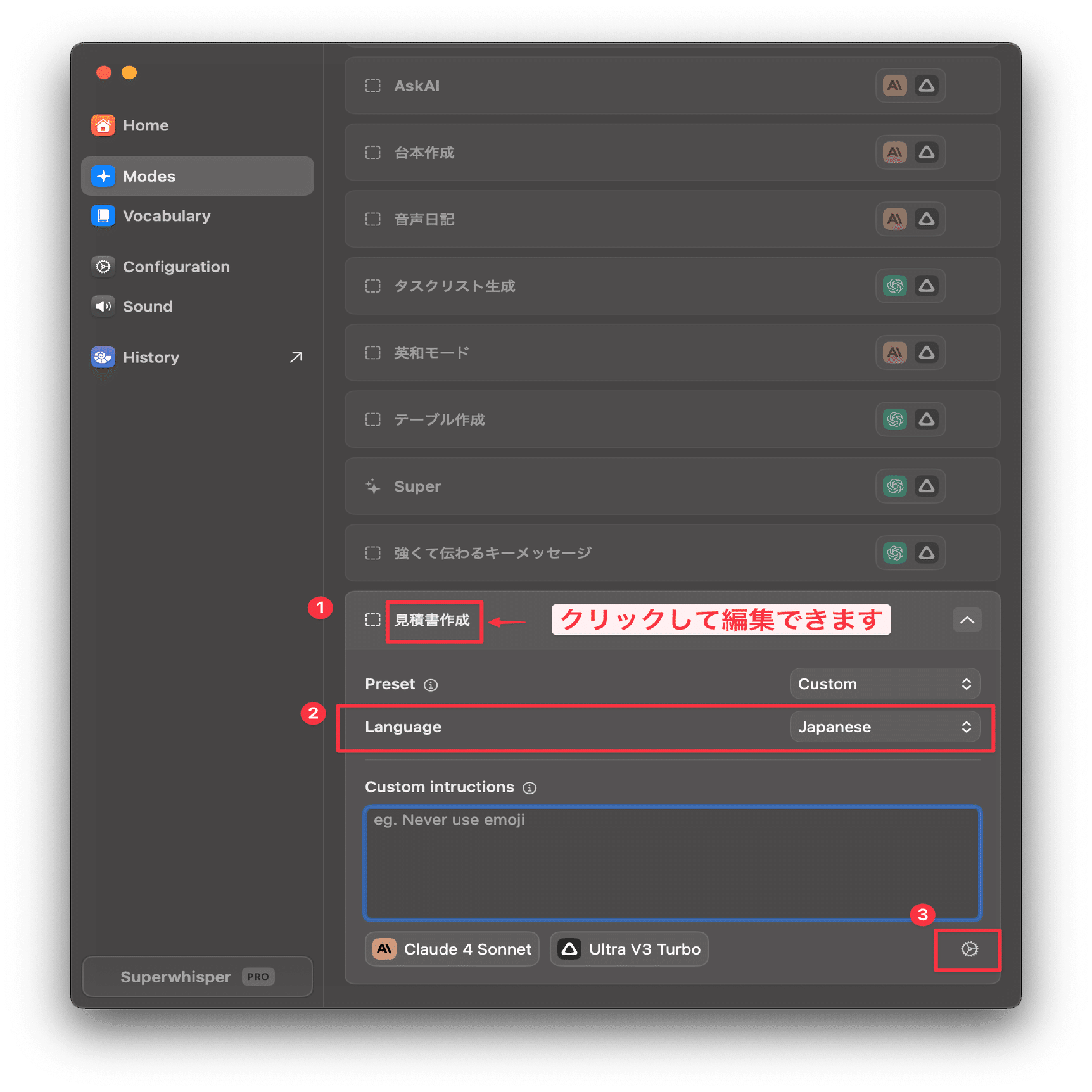Viewport: 1092px width, 1092px height.
Task: Click the Claude 4 Sonnet model button
Action: tap(452, 949)
